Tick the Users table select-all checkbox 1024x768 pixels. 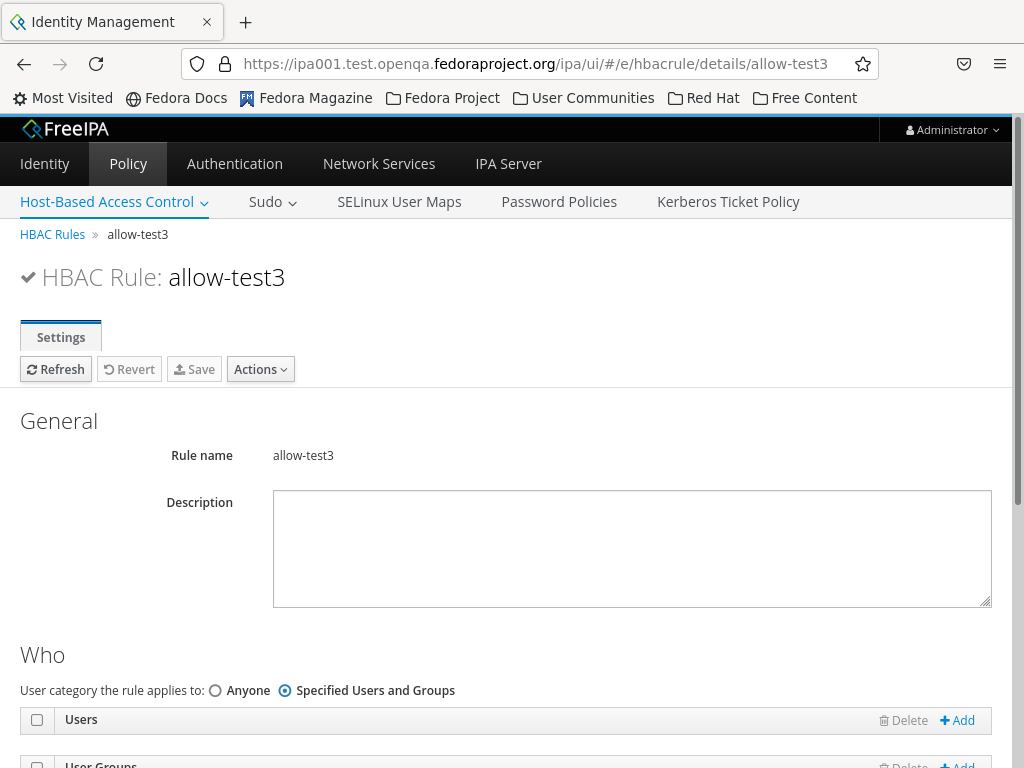(37, 720)
